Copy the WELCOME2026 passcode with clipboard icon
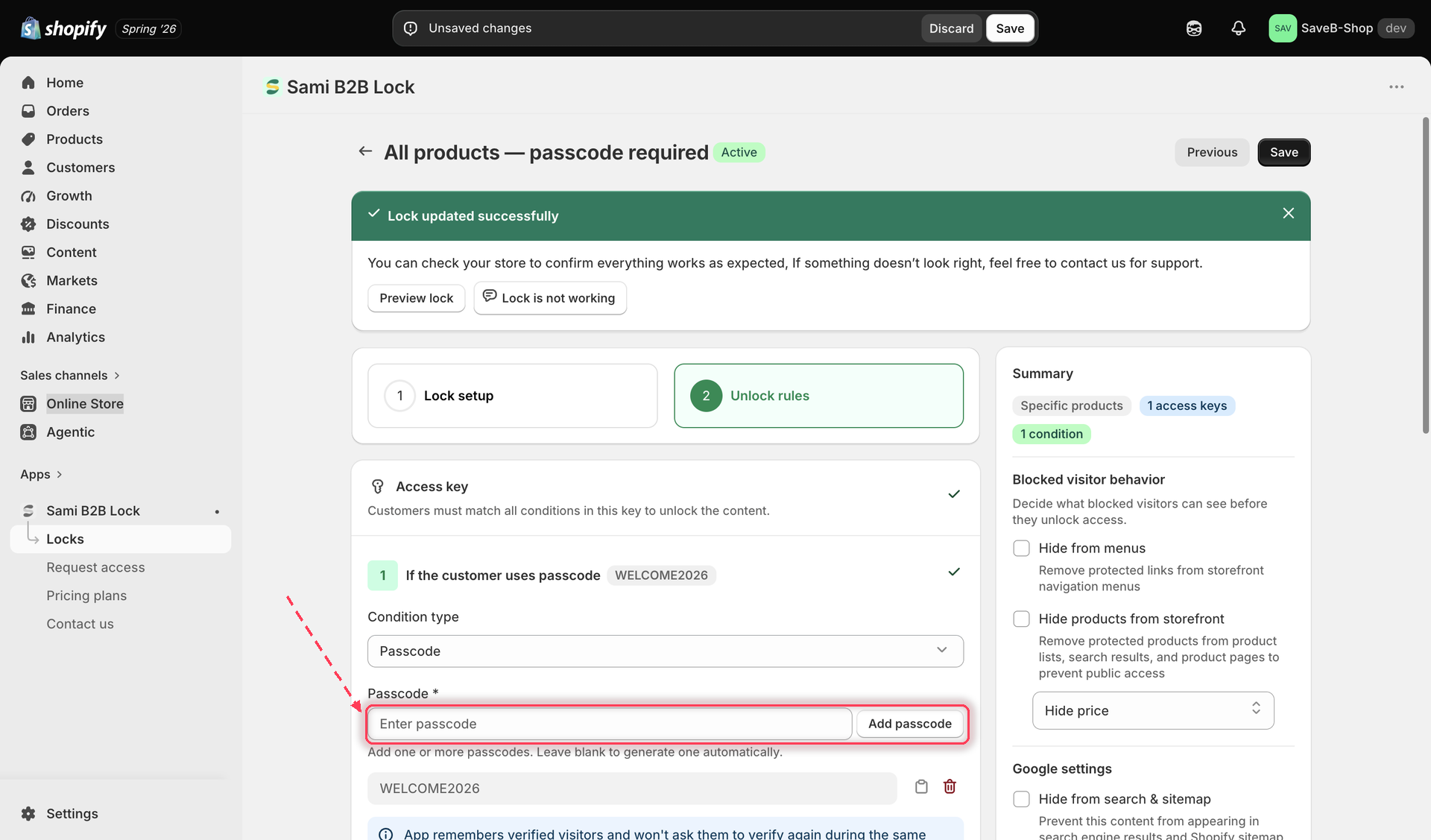Screen dimensions: 1431x840 (921, 787)
